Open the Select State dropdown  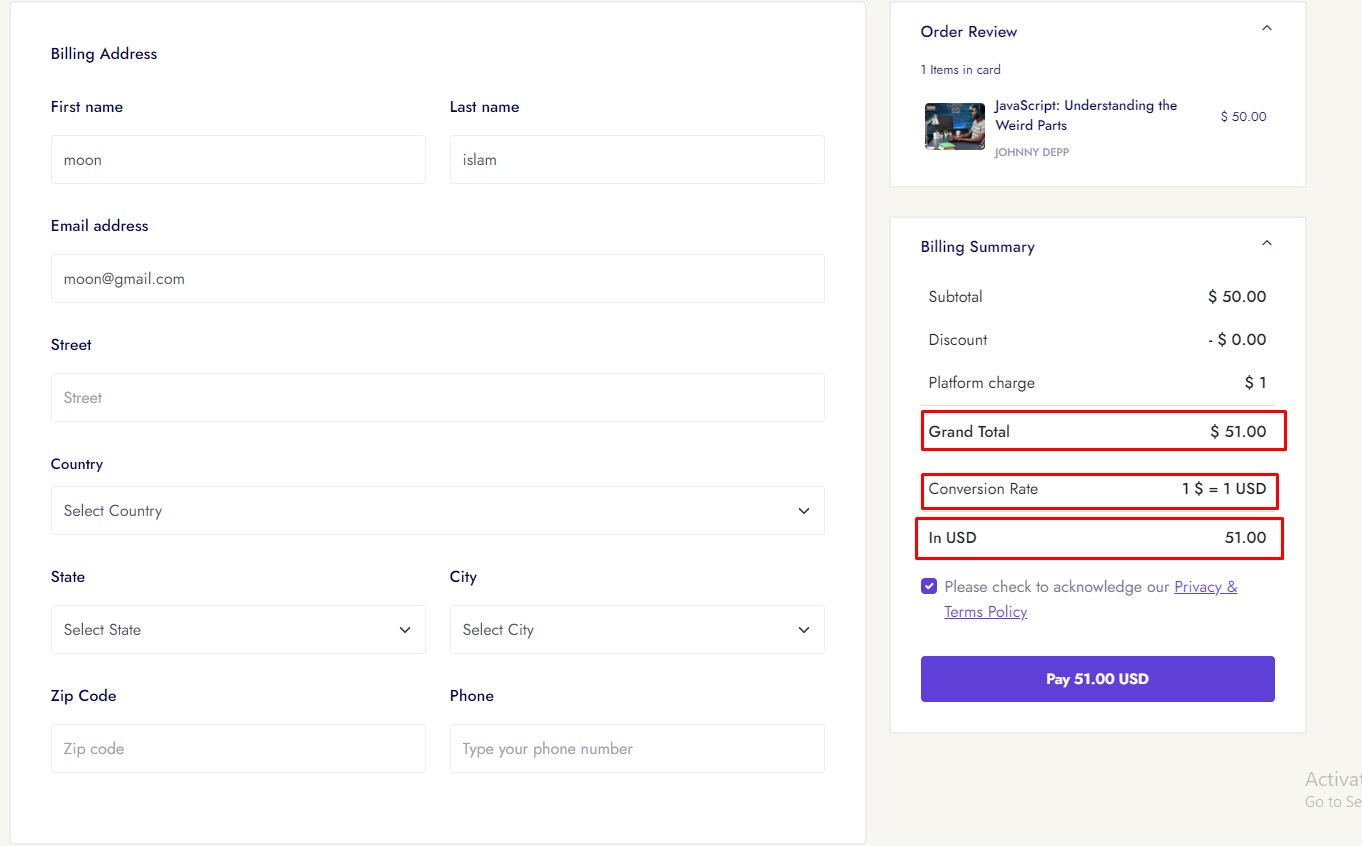tap(238, 630)
